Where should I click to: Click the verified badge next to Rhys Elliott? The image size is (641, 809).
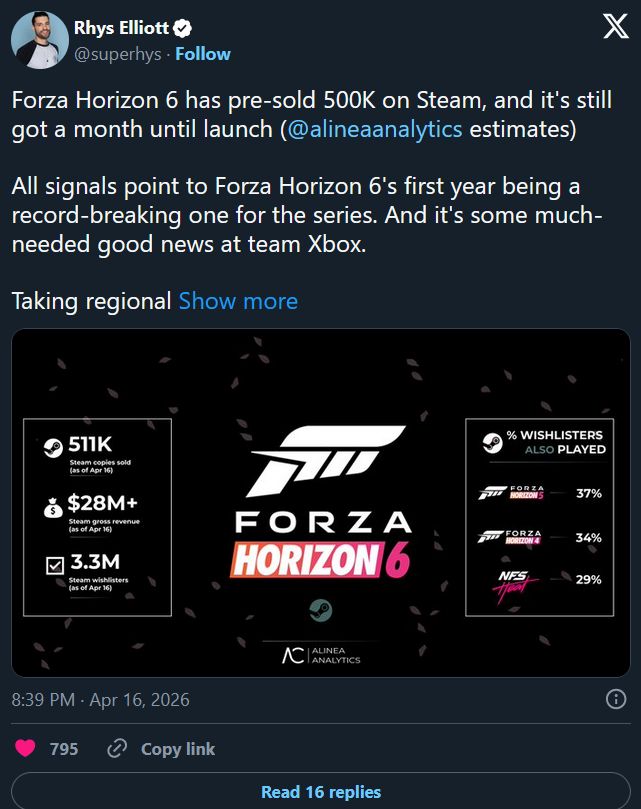[183, 28]
